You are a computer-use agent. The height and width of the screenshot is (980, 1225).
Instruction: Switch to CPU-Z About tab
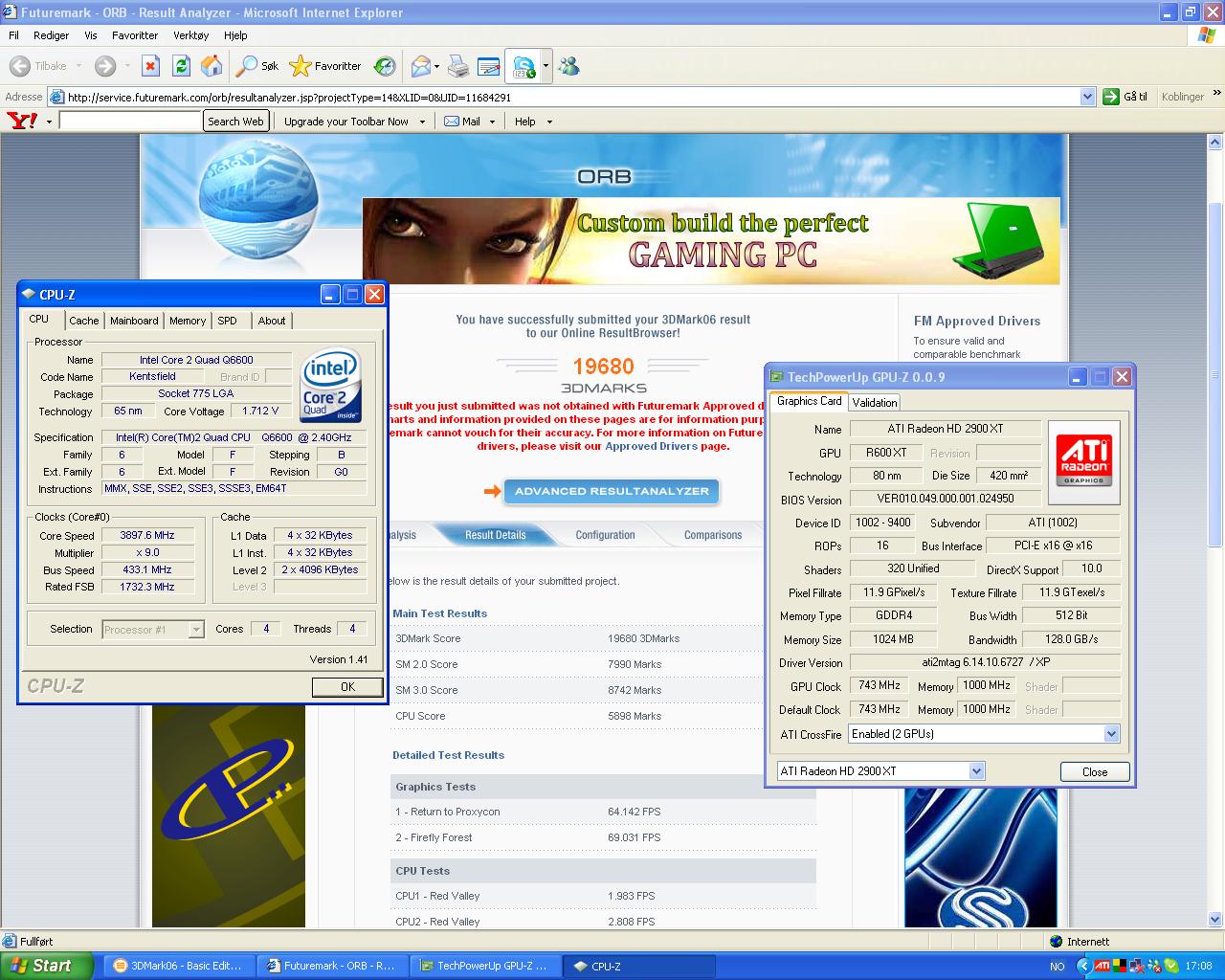(x=272, y=321)
